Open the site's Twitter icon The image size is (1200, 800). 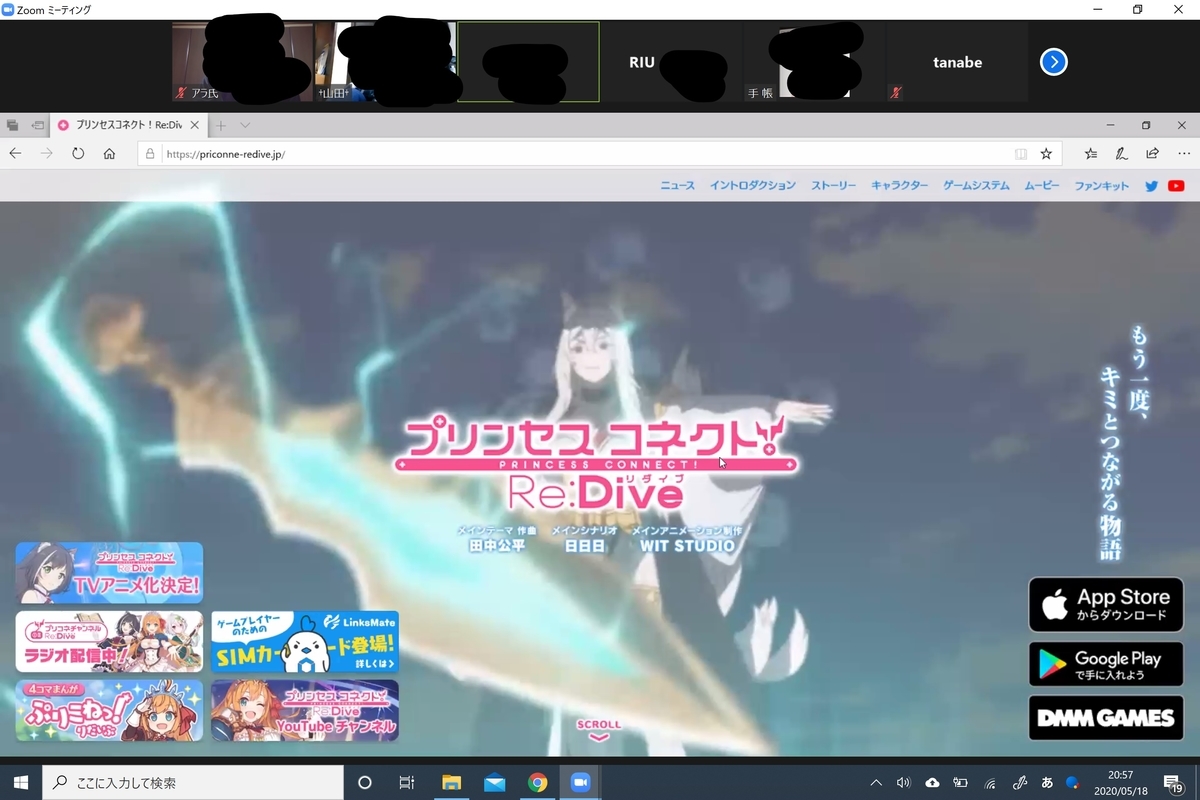point(1152,186)
